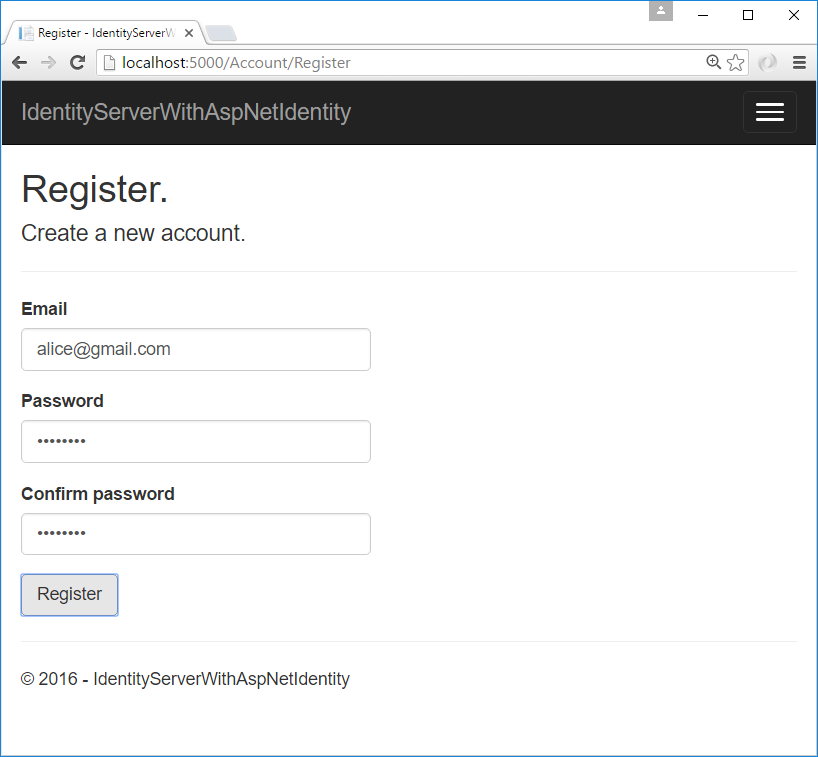The image size is (818, 757).
Task: Maximize the browser window
Action: click(748, 15)
